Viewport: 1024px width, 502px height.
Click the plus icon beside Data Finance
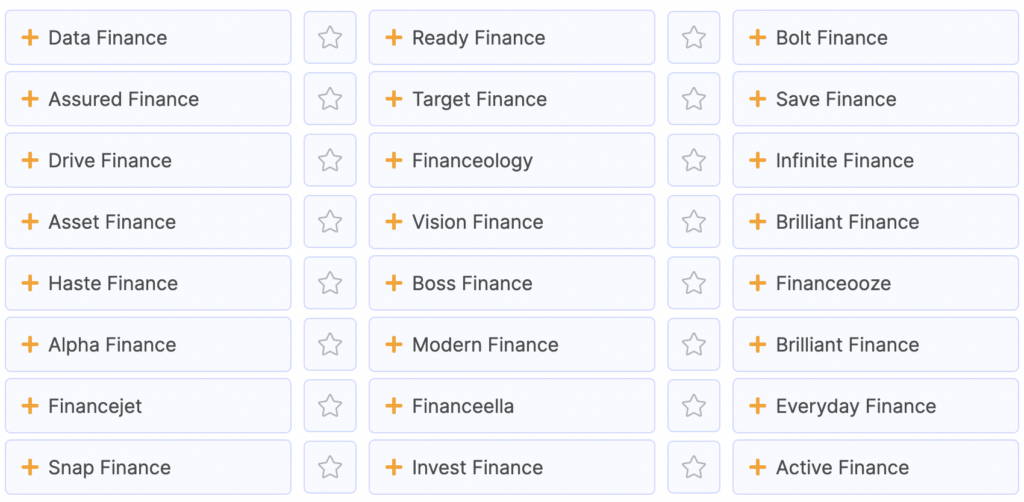30,37
